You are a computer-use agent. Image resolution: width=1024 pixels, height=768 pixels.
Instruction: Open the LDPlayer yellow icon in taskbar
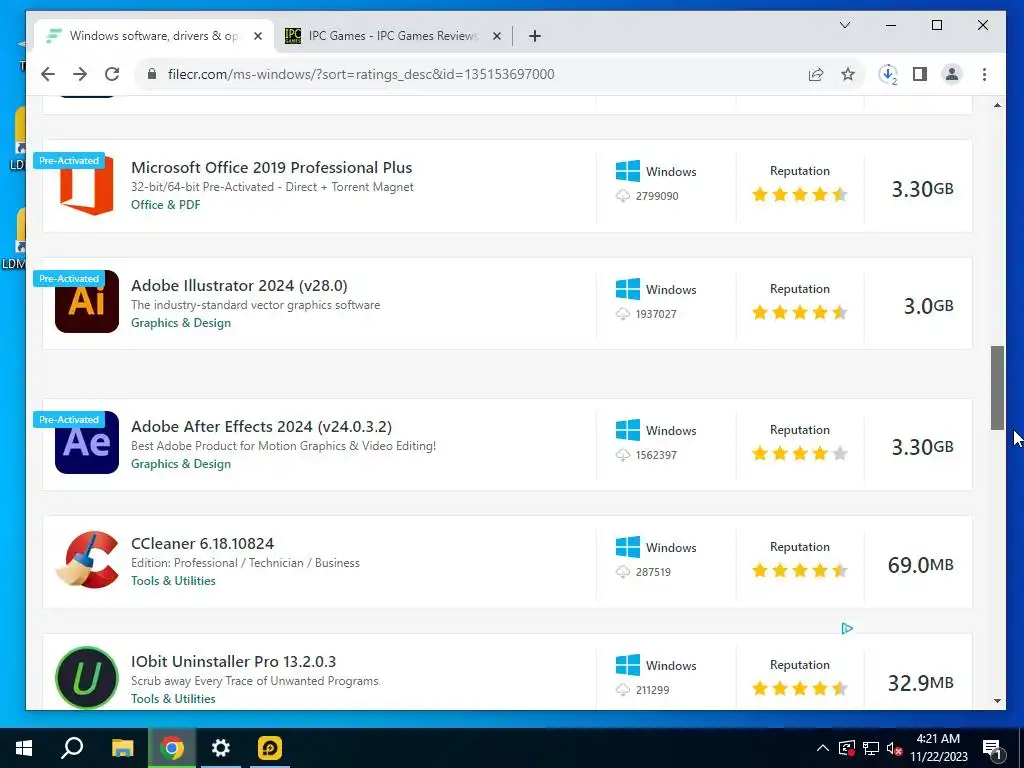pos(270,748)
